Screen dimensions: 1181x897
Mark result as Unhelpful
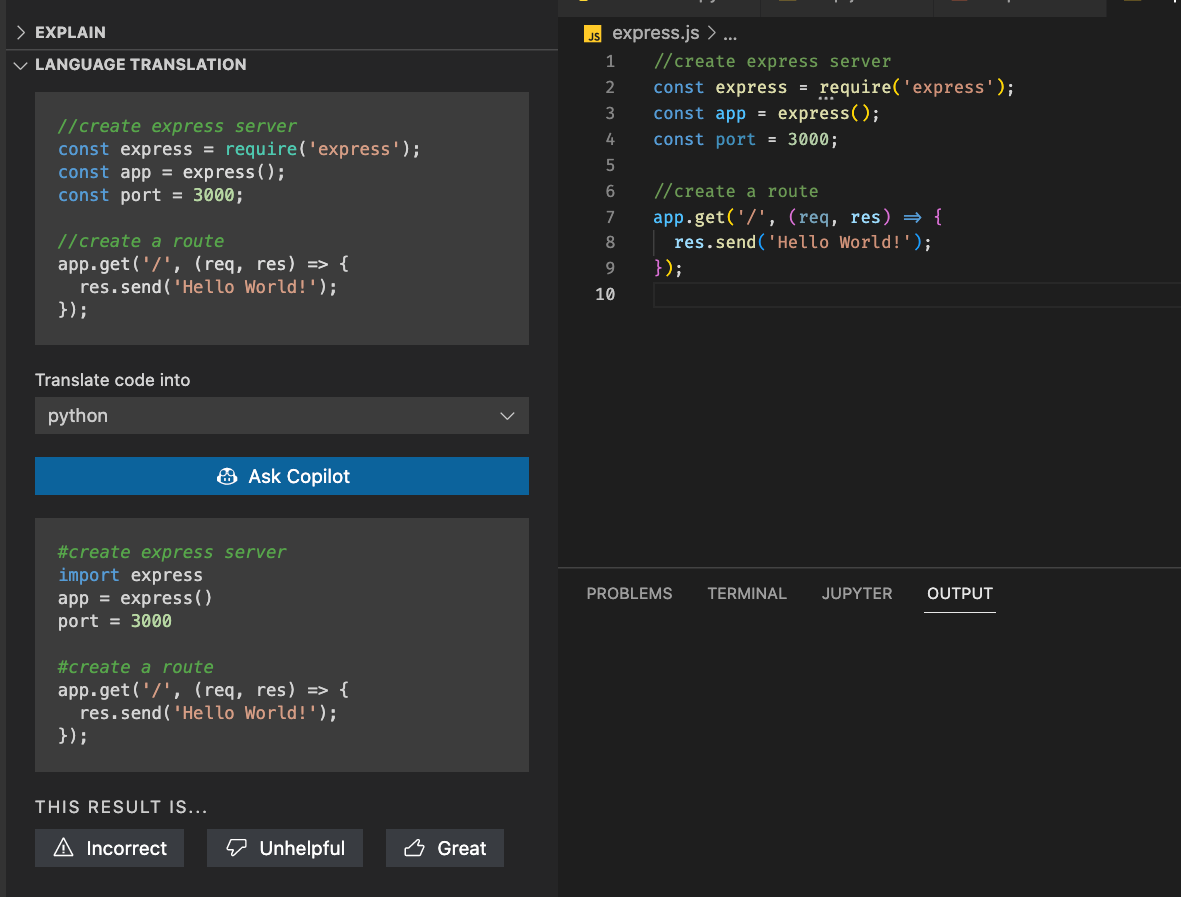[x=285, y=848]
